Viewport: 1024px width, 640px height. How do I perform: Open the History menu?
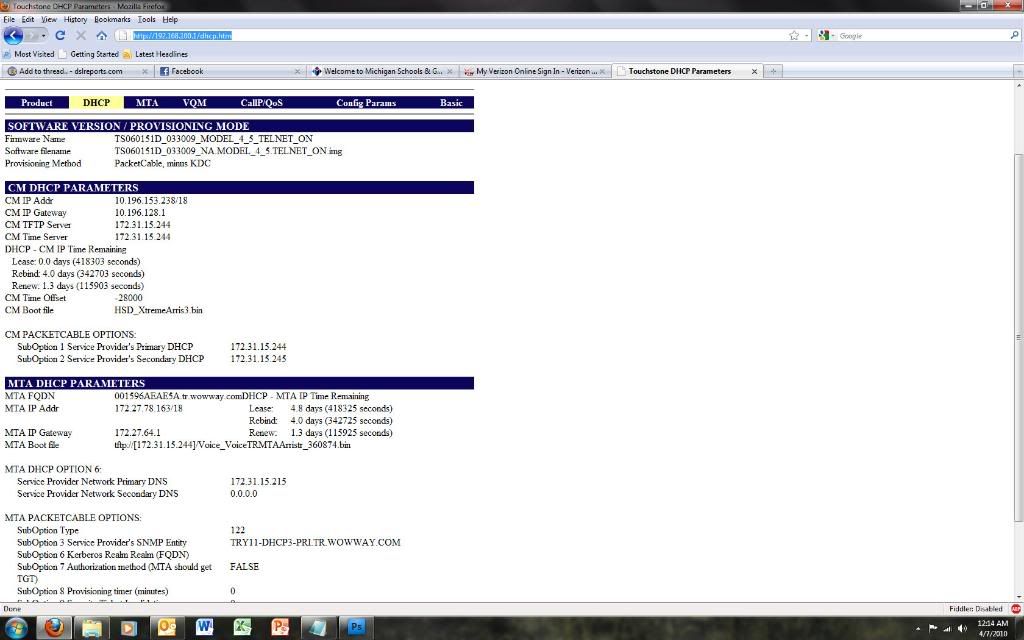[x=75, y=20]
